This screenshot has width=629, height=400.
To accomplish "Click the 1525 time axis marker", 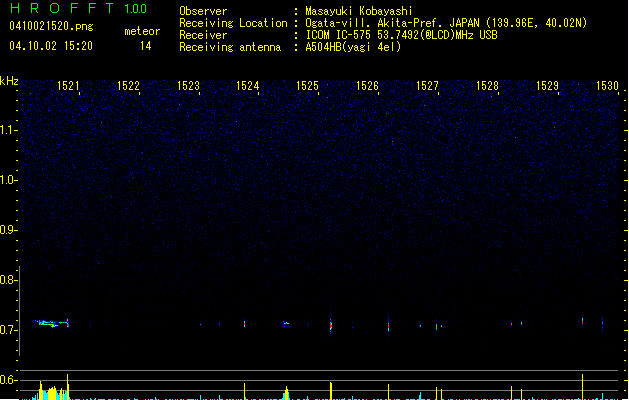I will point(307,86).
